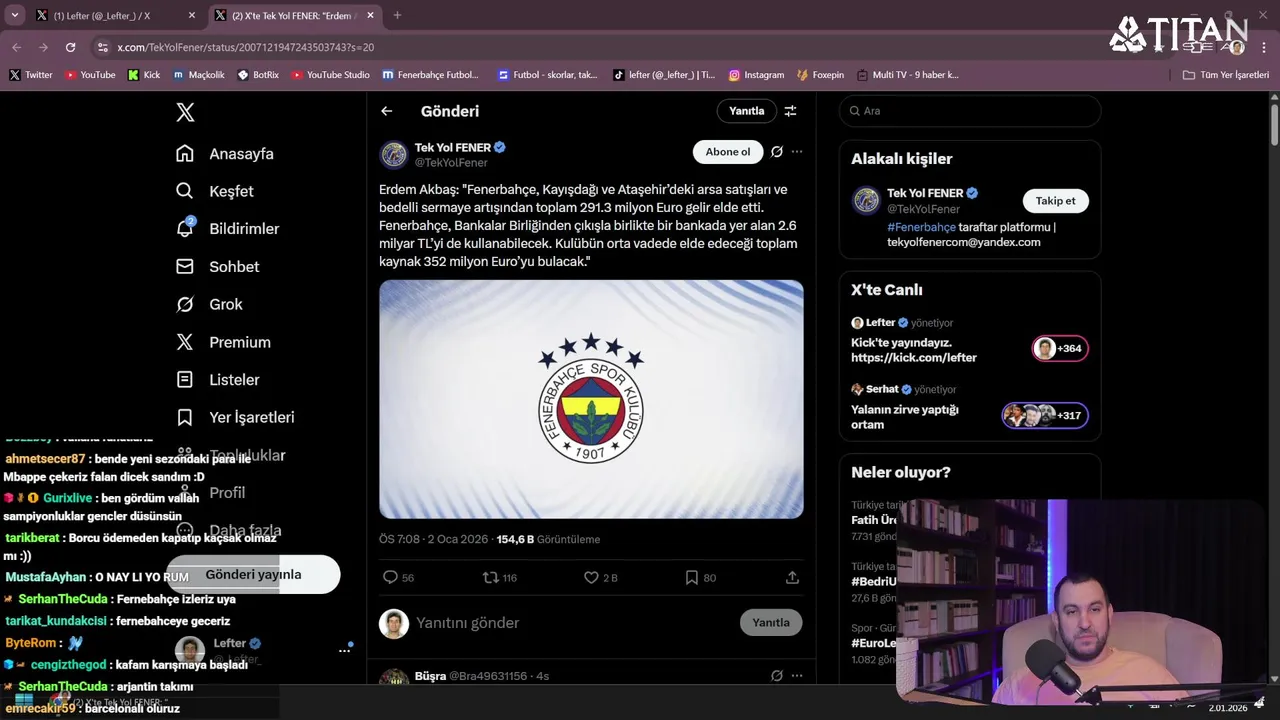Screen dimensions: 1280x720
Task: Click the @TekYolFener handle in post
Action: tap(451, 163)
